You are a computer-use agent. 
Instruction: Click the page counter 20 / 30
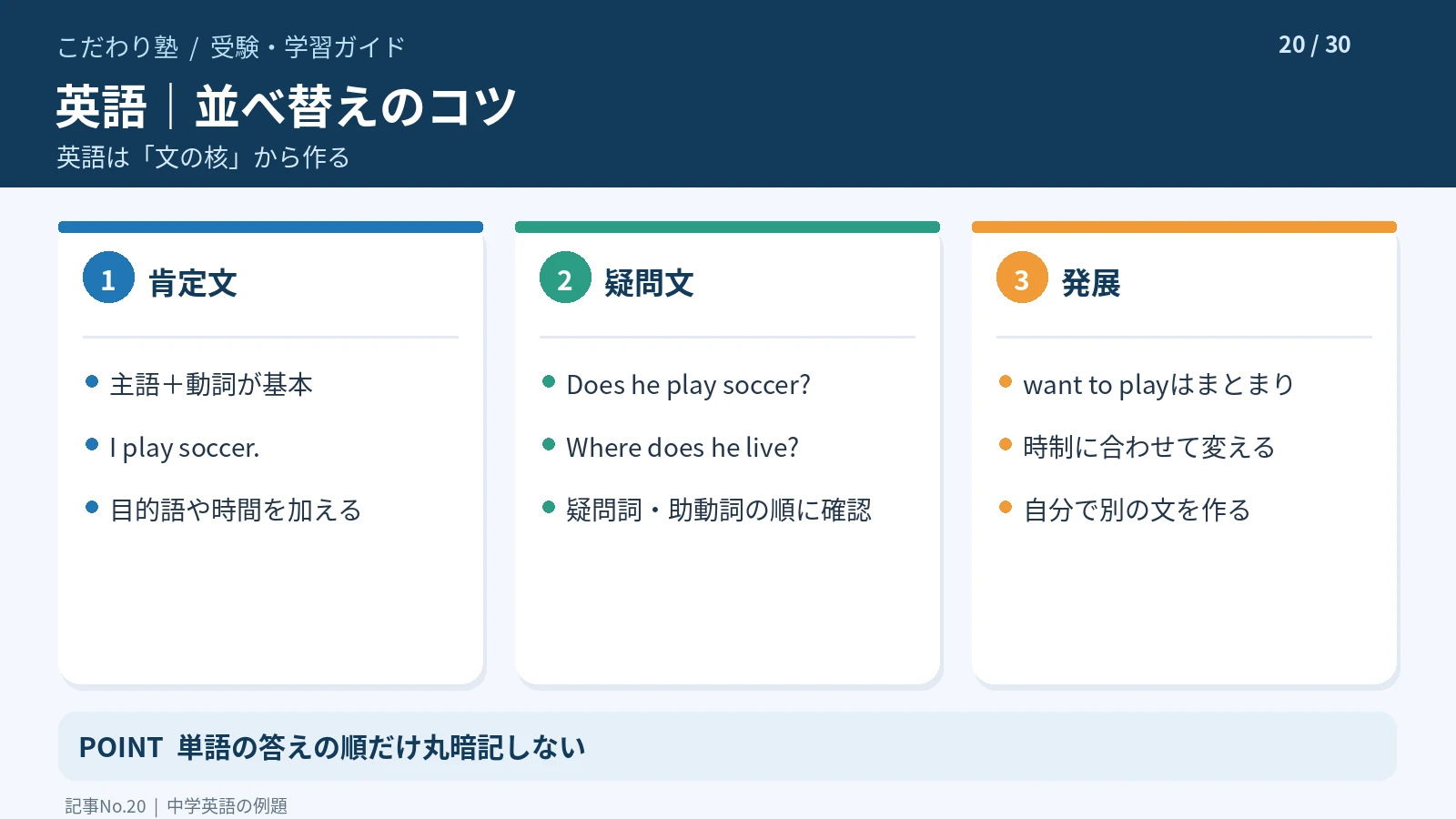[1314, 45]
